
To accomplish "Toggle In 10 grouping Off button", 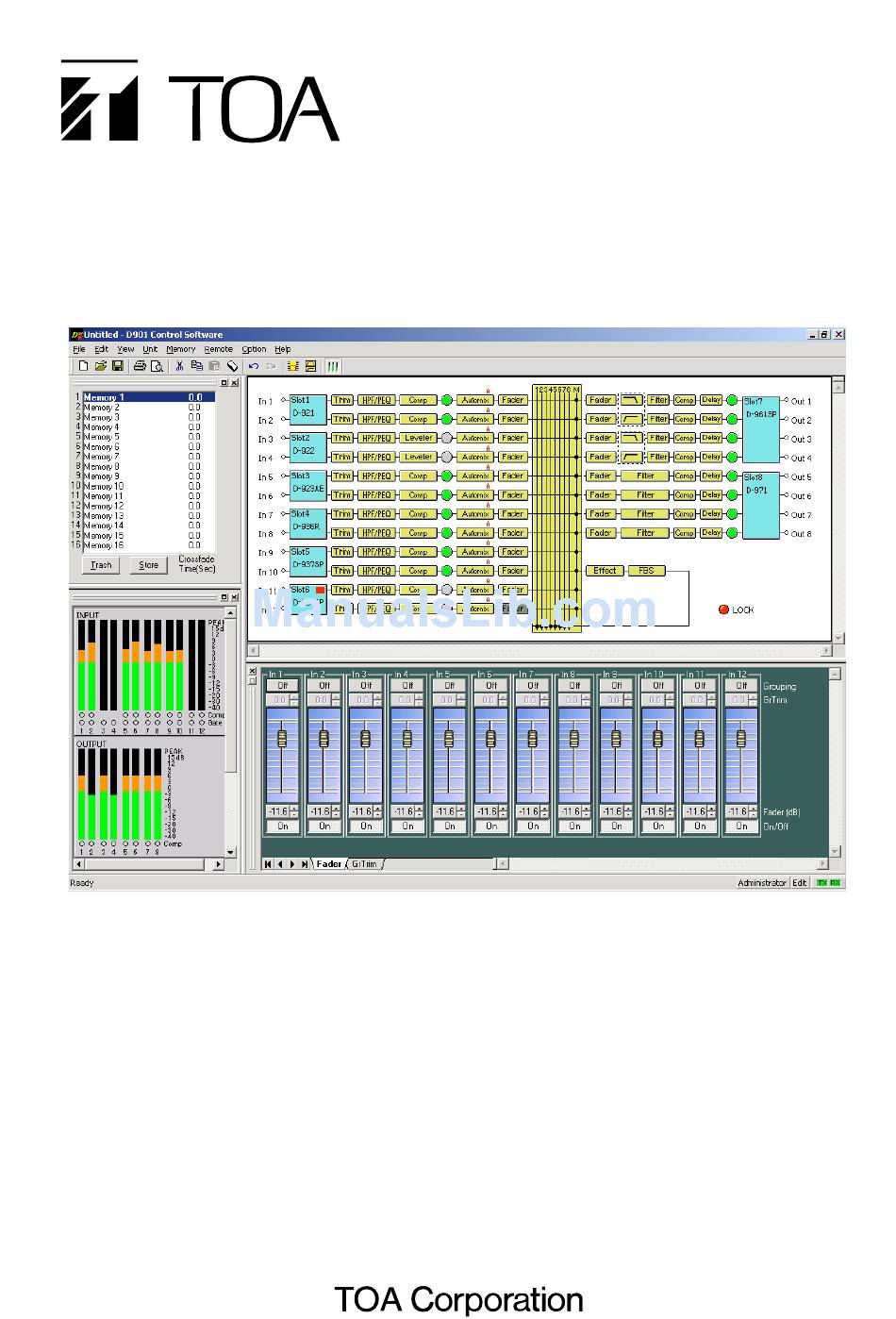I will click(658, 686).
